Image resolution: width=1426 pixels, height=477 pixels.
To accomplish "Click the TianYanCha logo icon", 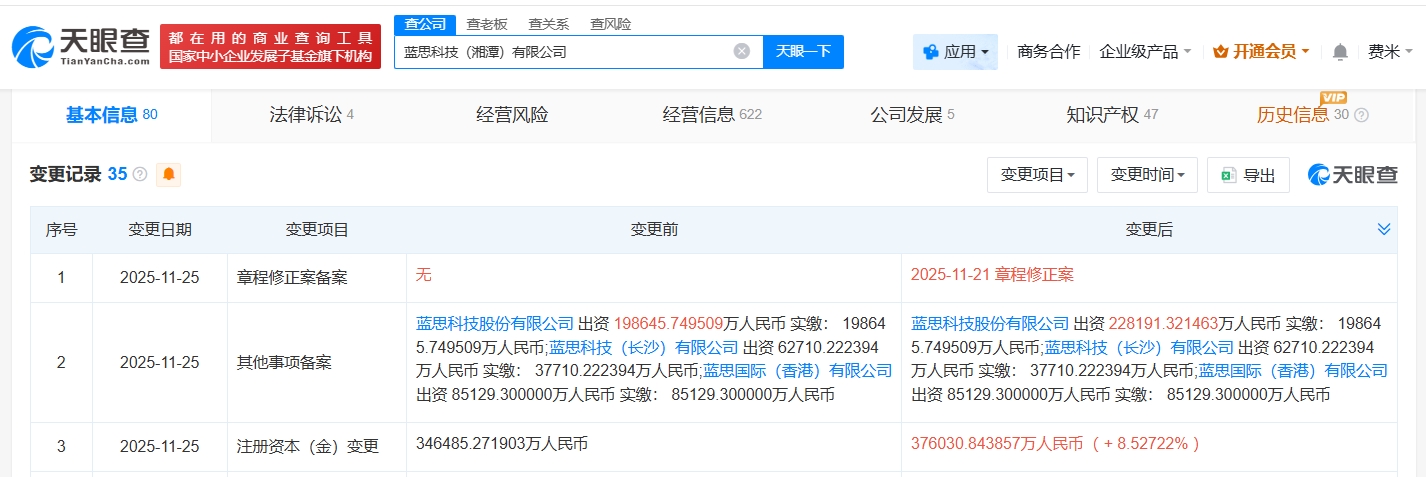I will point(33,47).
